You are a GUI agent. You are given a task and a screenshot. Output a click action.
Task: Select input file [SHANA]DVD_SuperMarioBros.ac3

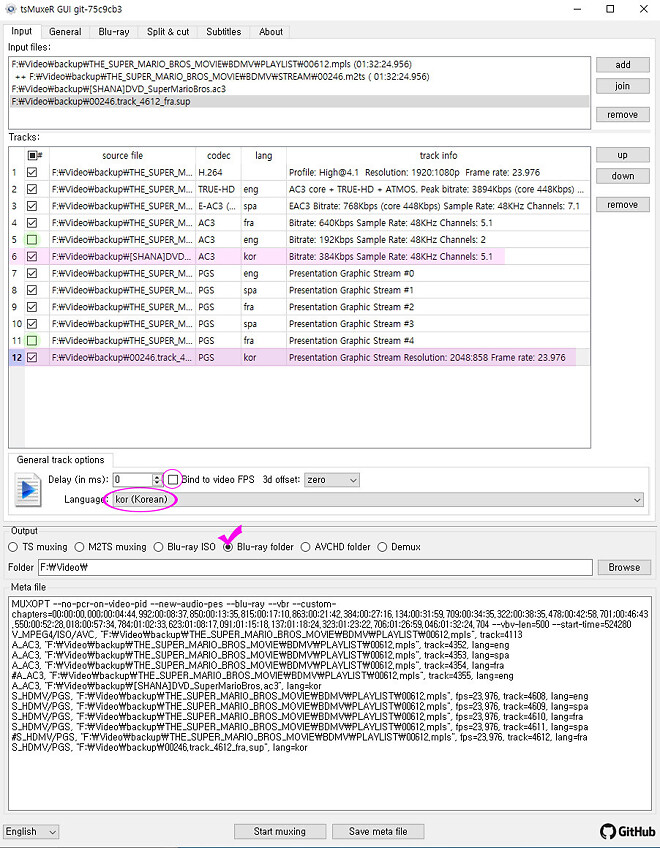point(300,89)
